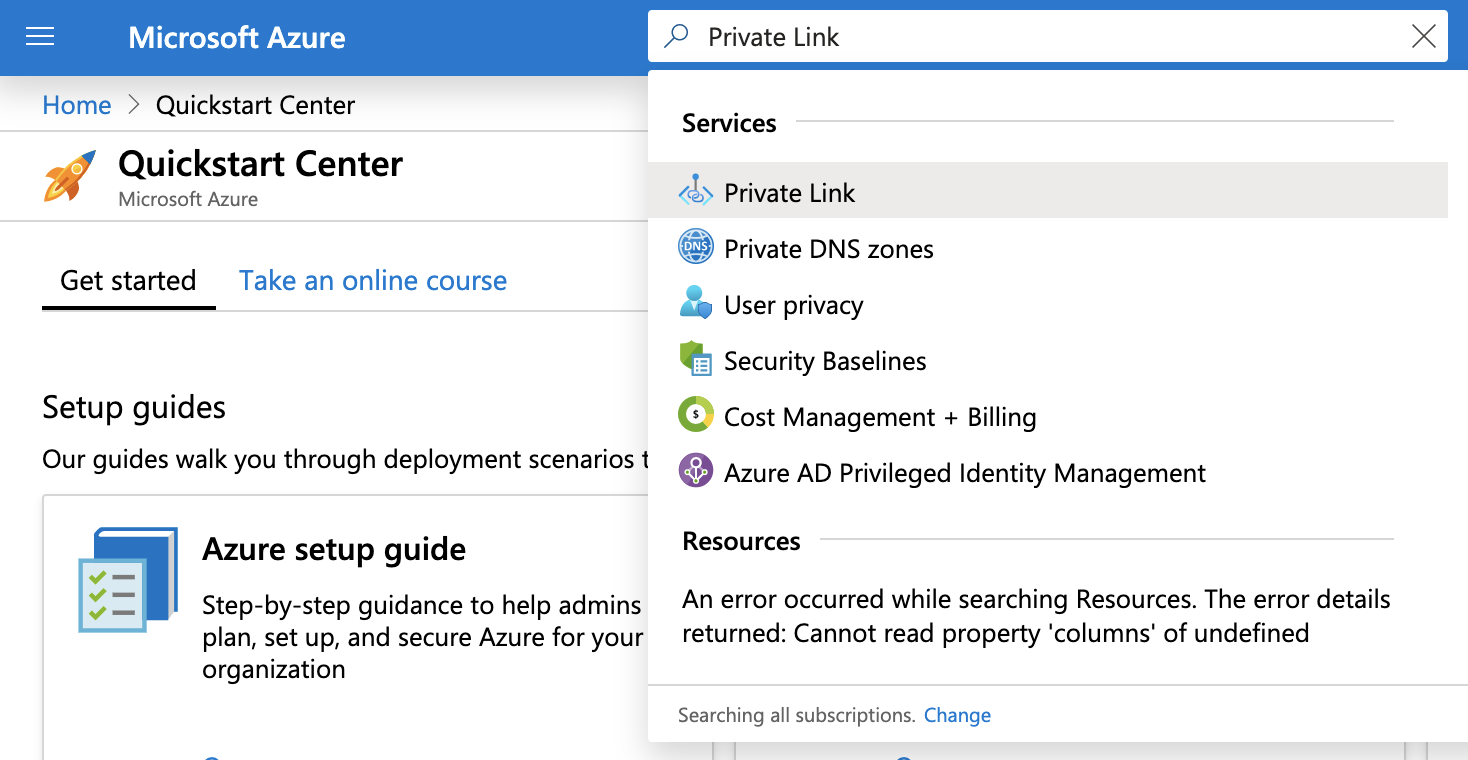The height and width of the screenshot is (760, 1468).
Task: Click the Quickstart Center rocket icon
Action: coord(68,176)
